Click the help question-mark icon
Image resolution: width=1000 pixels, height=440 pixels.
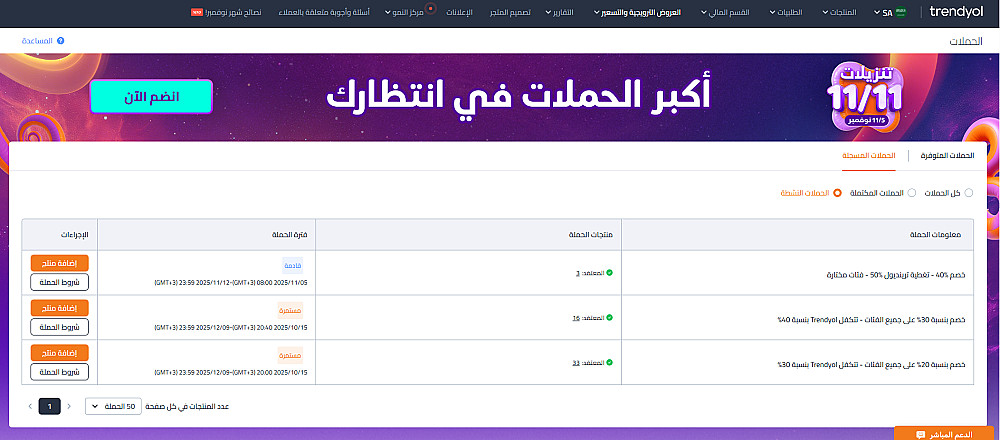point(61,40)
